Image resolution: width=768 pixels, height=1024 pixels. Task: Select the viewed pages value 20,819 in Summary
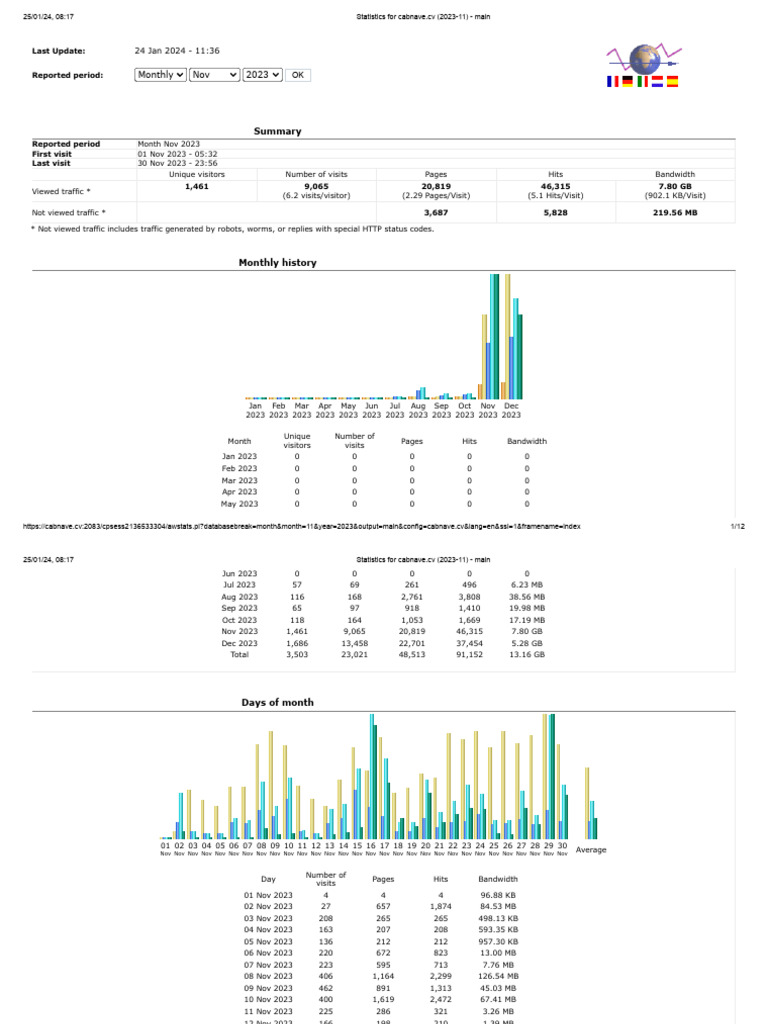click(436, 186)
